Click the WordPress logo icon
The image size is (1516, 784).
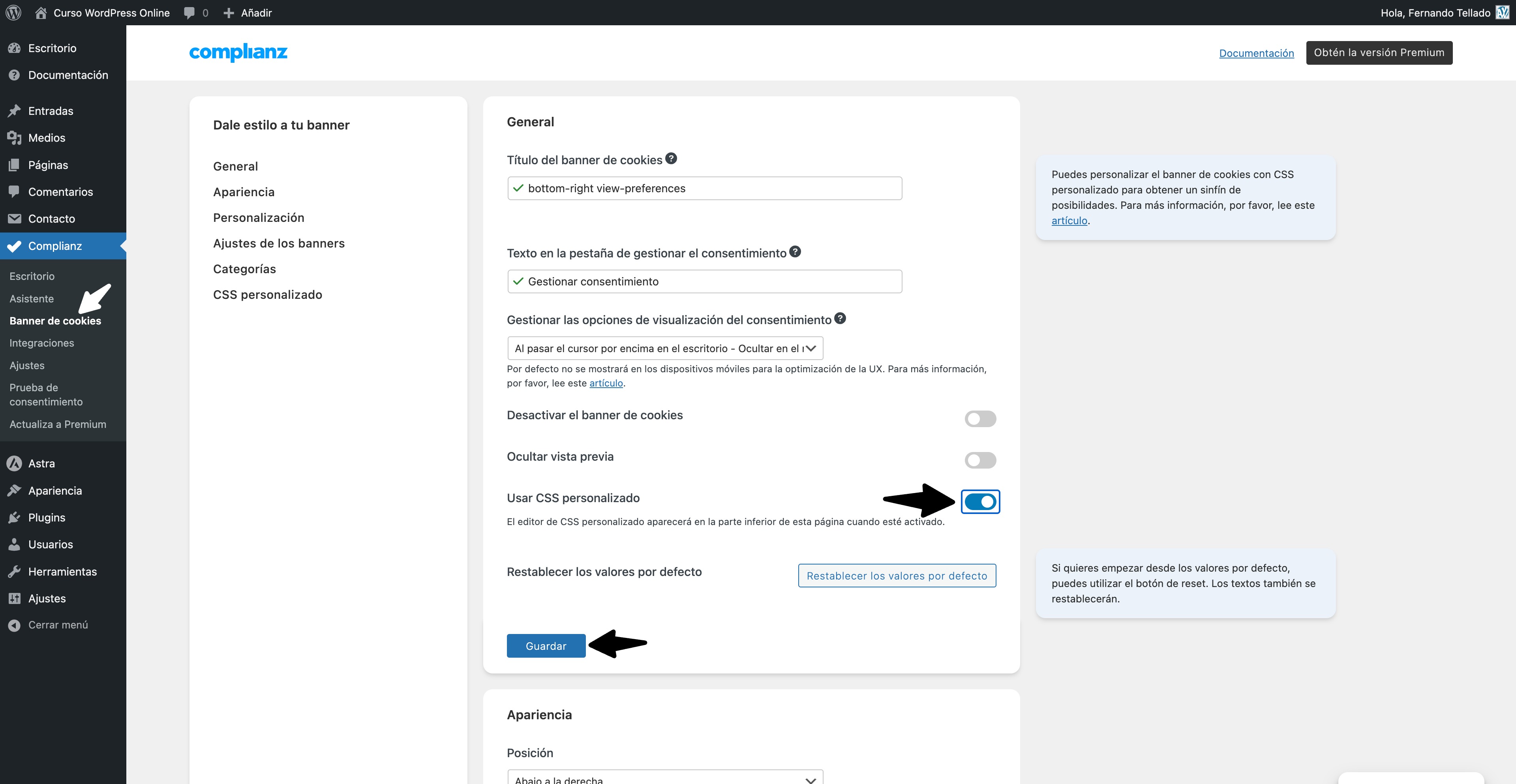click(13, 12)
